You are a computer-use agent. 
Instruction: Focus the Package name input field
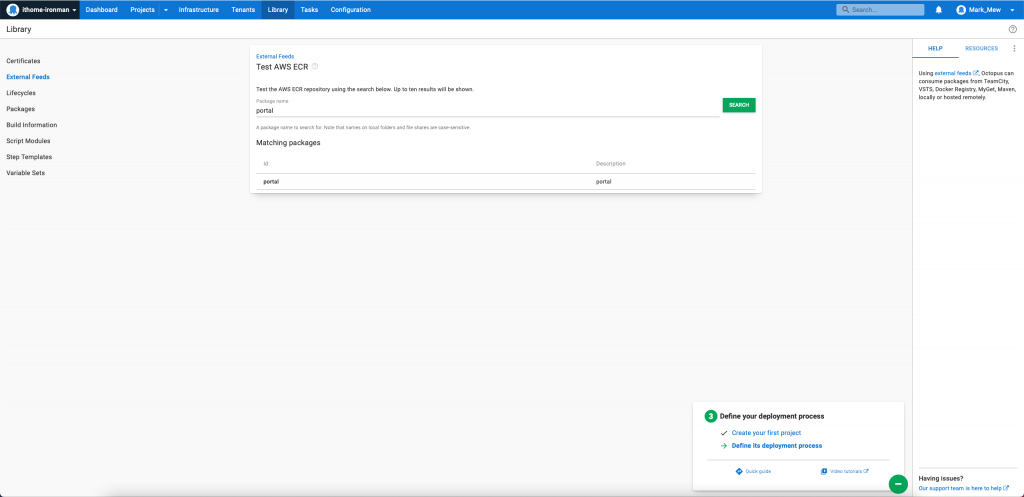pyautogui.click(x=487, y=110)
